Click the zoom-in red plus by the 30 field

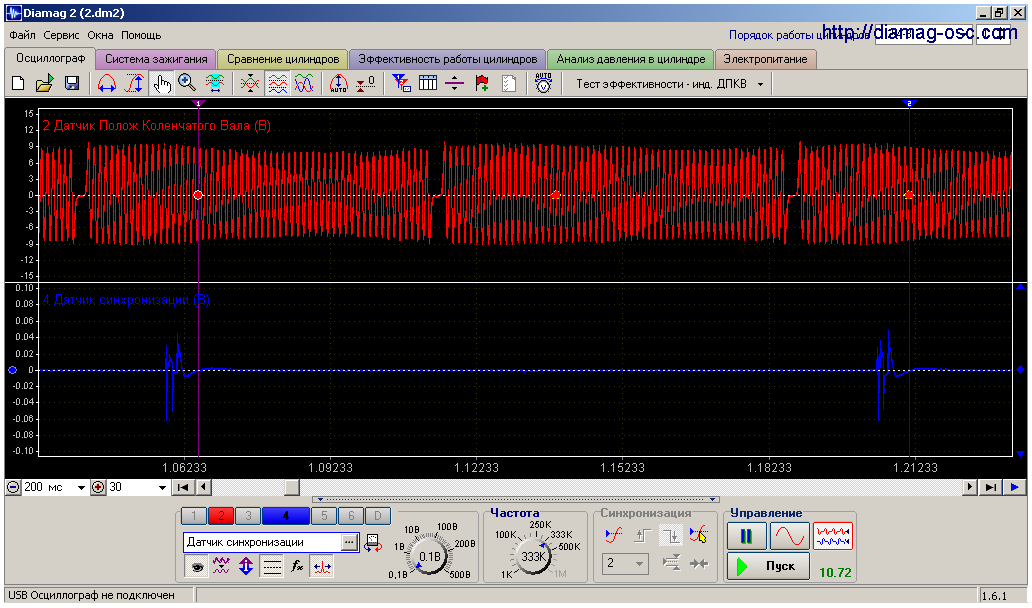point(98,488)
